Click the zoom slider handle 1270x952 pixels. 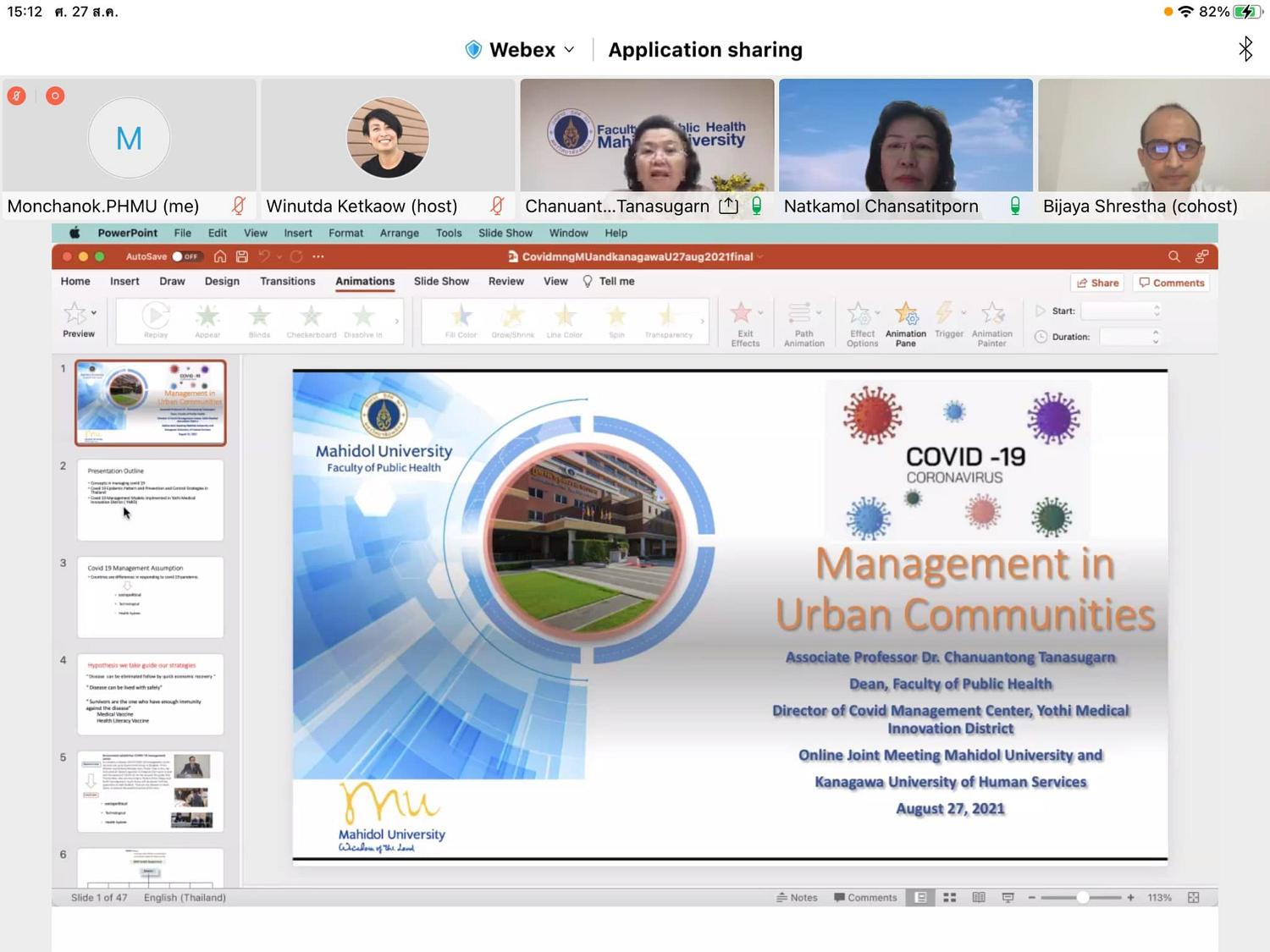(1083, 897)
